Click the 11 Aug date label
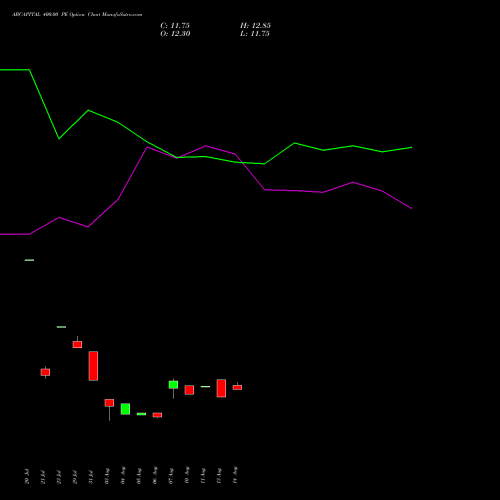The width and height of the screenshot is (500, 500). click(203, 476)
